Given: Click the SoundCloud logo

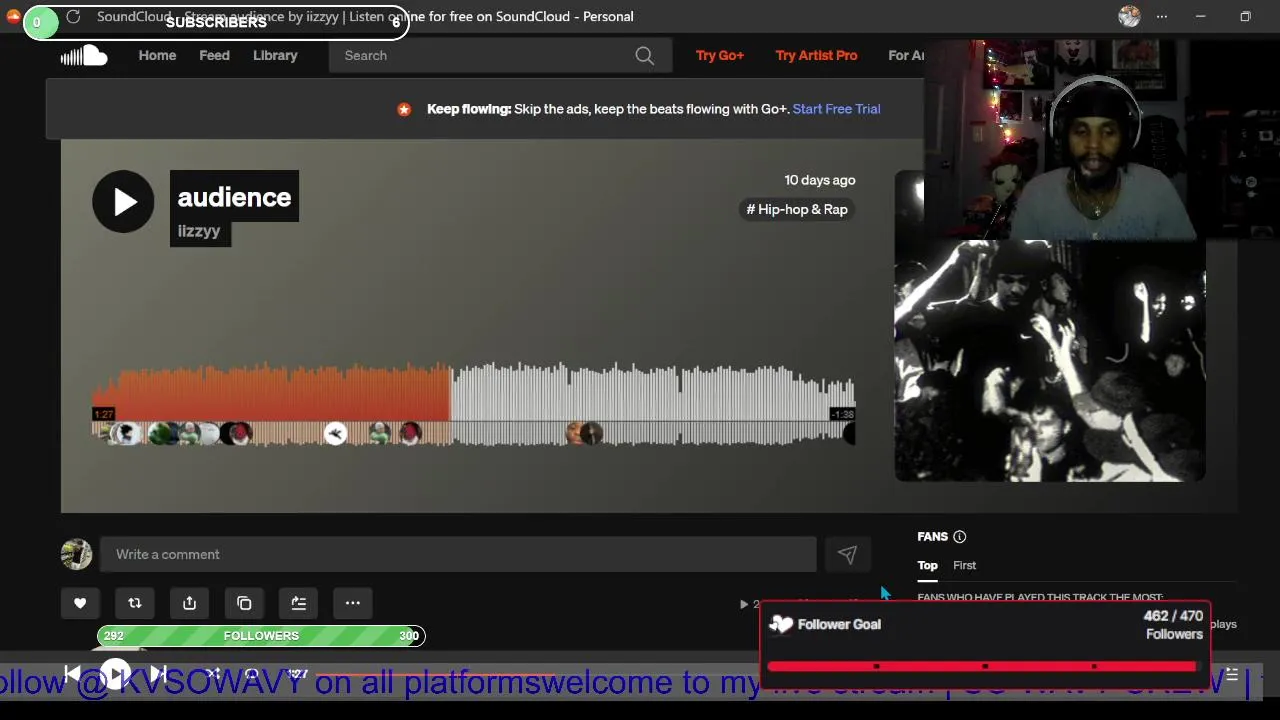Looking at the screenshot, I should pos(84,56).
